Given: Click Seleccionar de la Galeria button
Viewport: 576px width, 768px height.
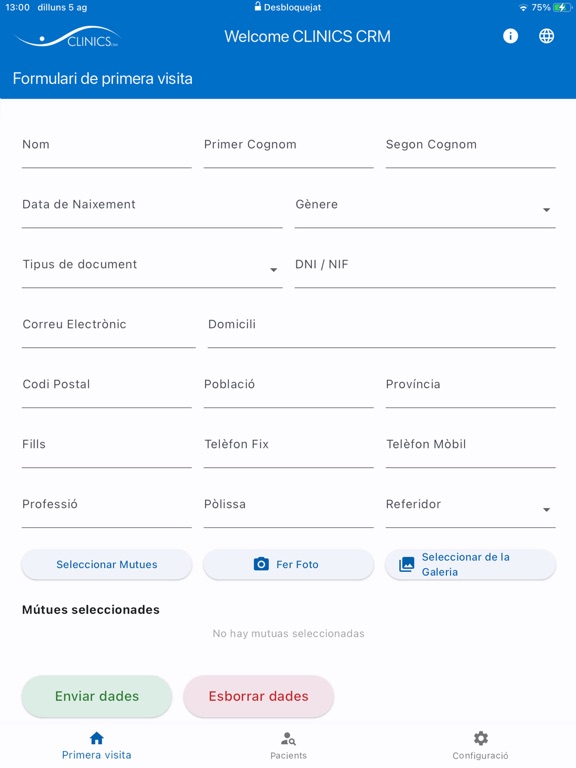Looking at the screenshot, I should pyautogui.click(x=471, y=564).
